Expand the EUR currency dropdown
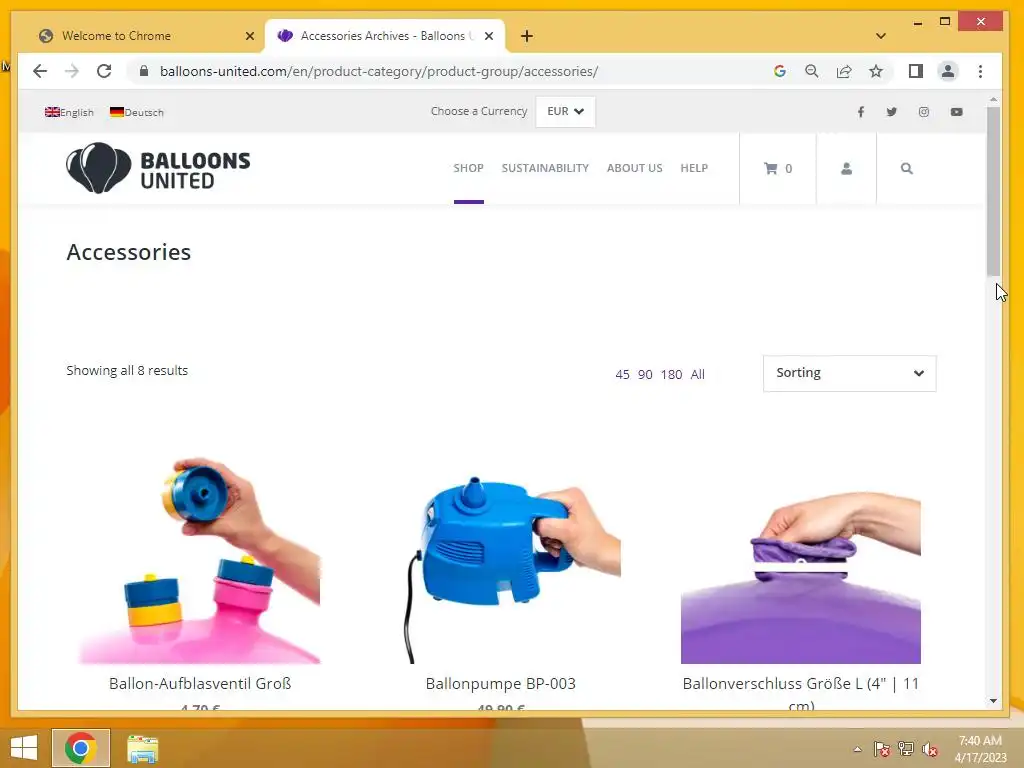 [x=565, y=112]
